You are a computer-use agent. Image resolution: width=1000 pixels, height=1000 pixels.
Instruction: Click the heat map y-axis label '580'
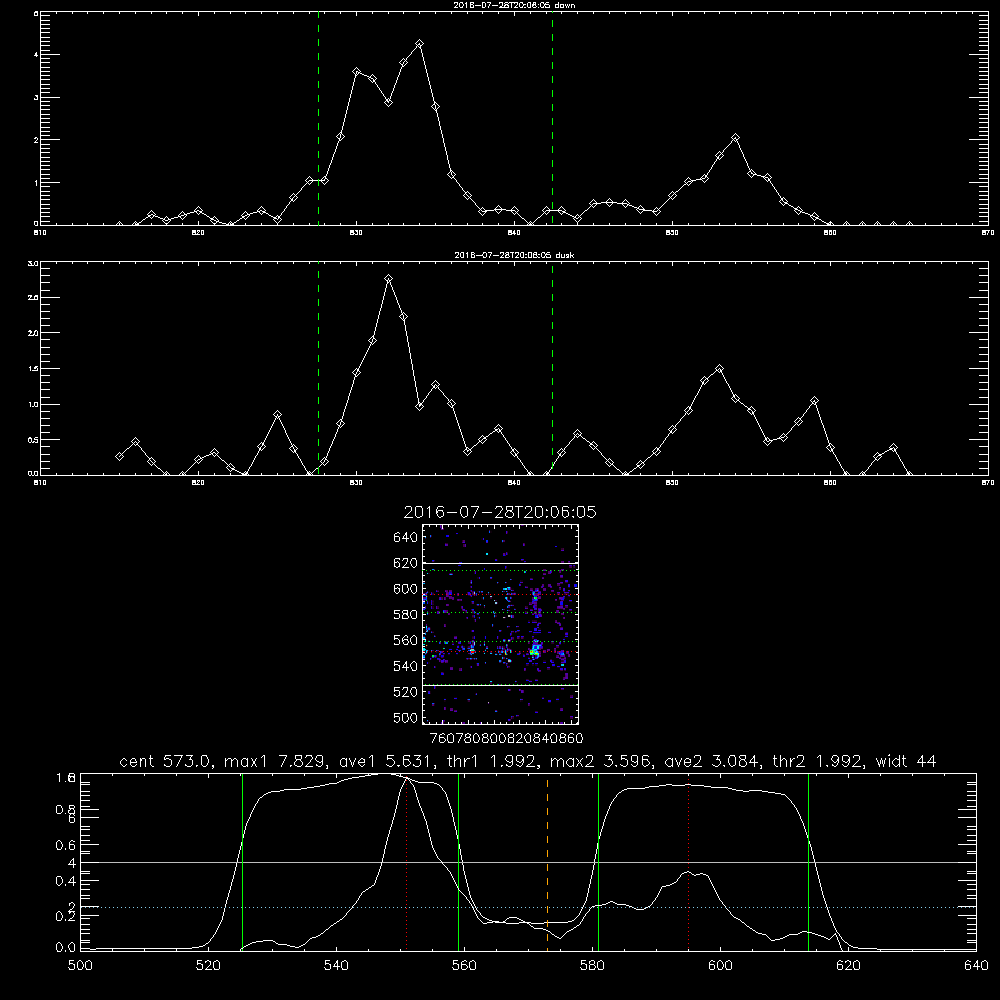click(406, 615)
